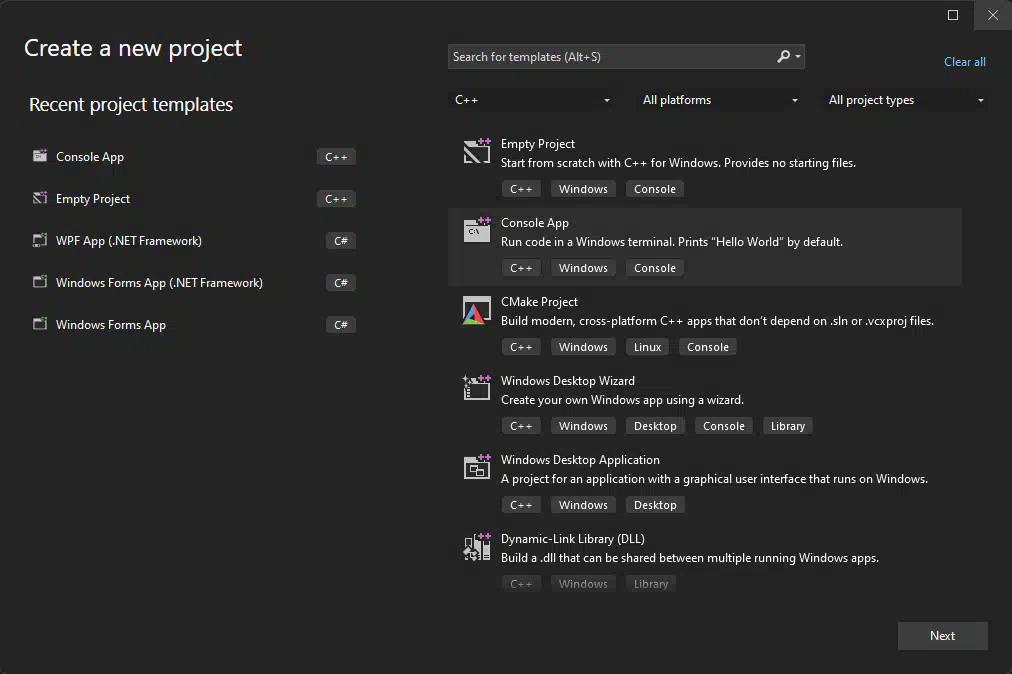This screenshot has height=674, width=1012.
Task: Click the Windows Desktop Wizard template icon
Action: pyautogui.click(x=477, y=387)
